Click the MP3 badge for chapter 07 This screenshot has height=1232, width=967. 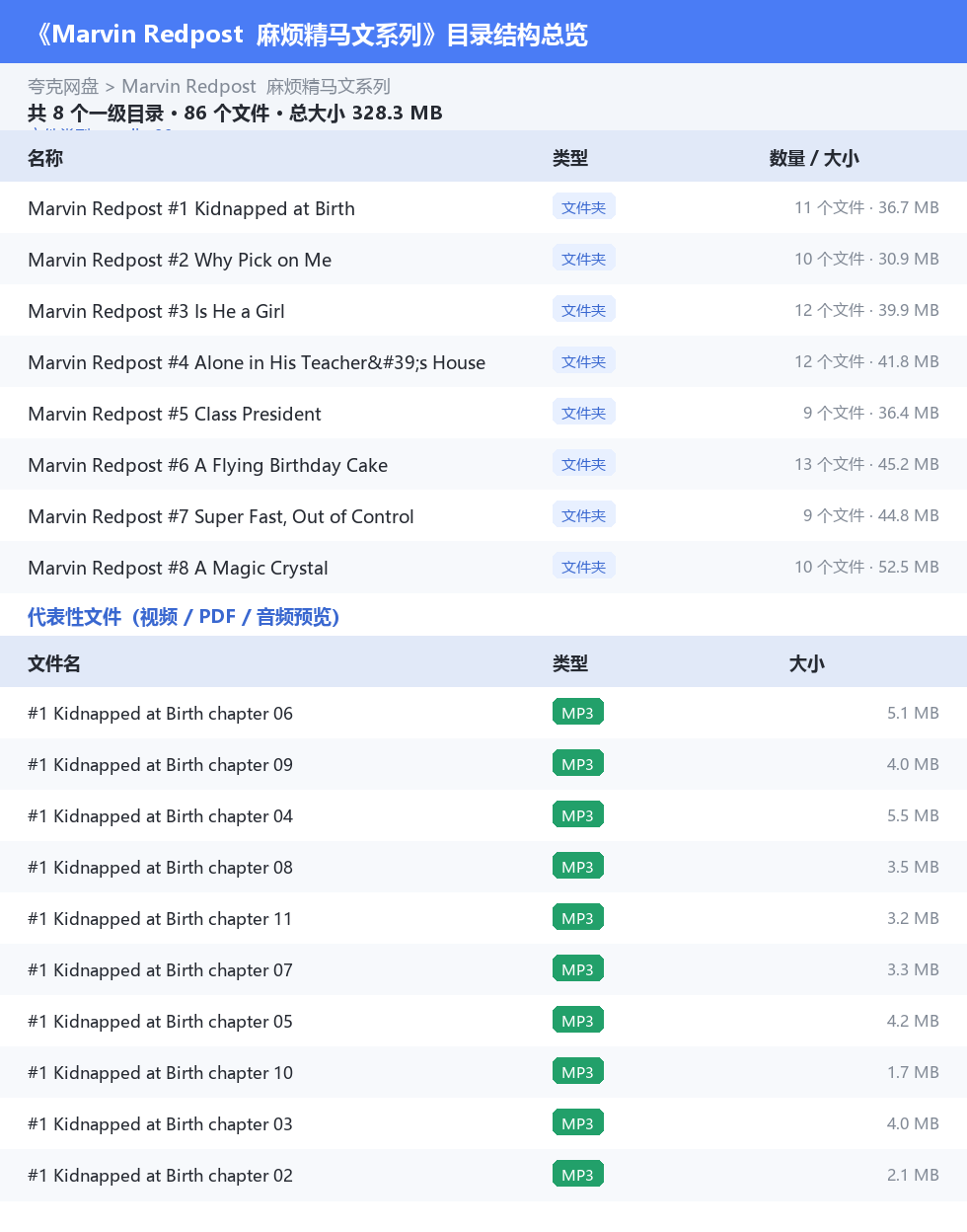pyautogui.click(x=578, y=969)
